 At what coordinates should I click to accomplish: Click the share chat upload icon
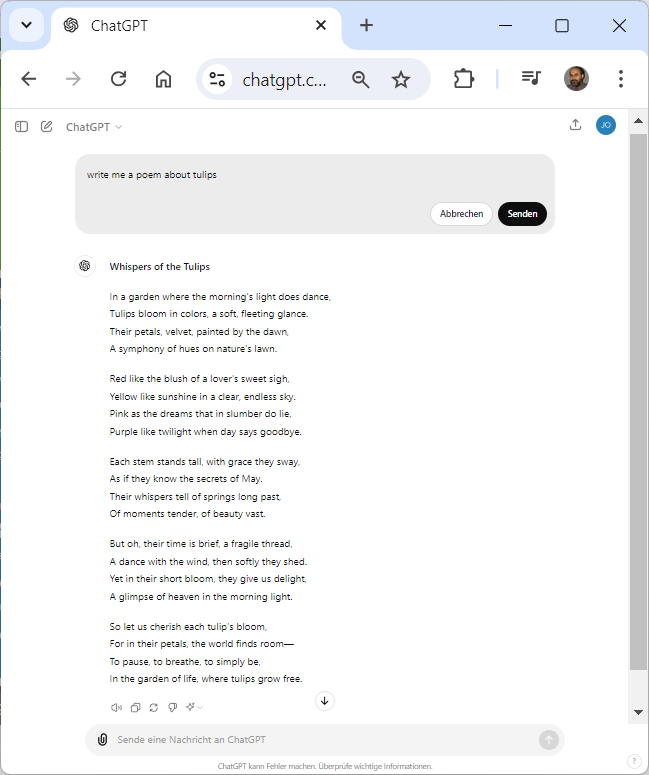click(575, 125)
